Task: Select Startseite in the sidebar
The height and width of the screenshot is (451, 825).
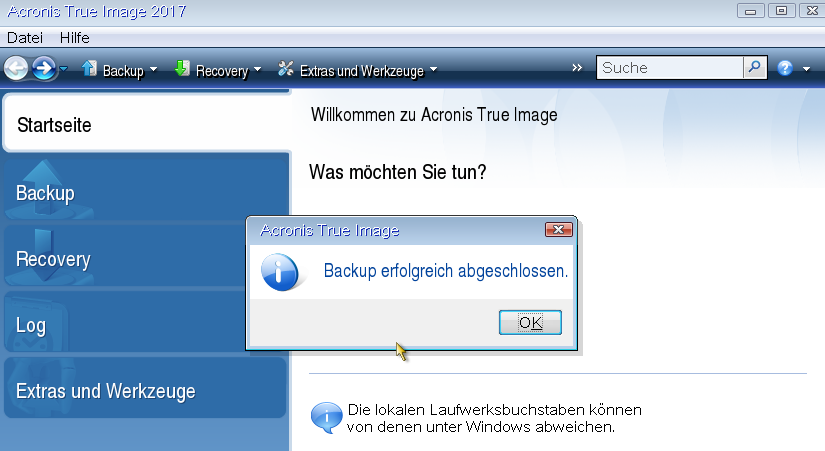Action: click(x=146, y=125)
